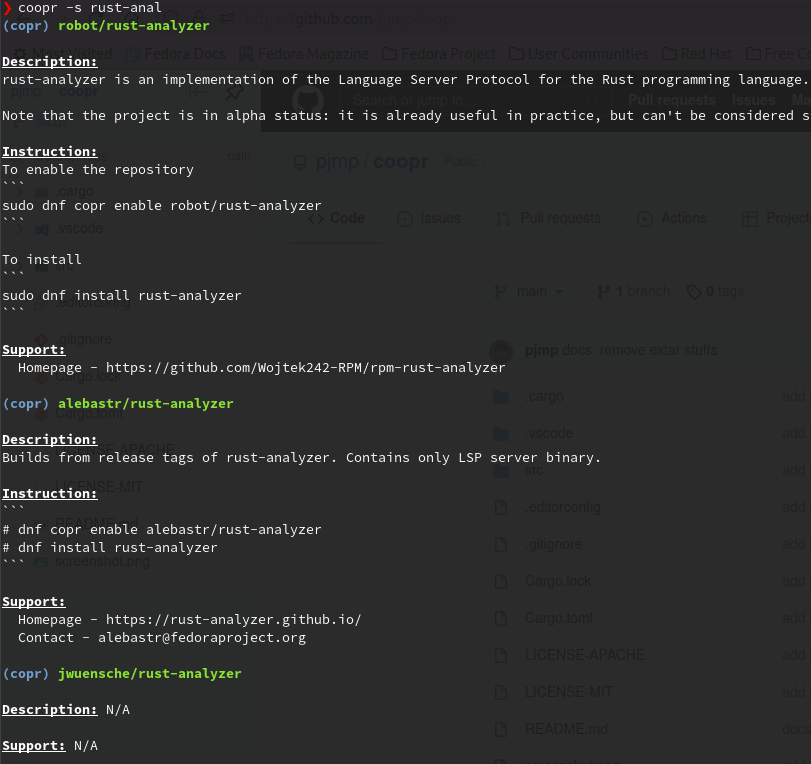This screenshot has width=811, height=764.
Task: Open README.md in main file list
Action: point(566,729)
